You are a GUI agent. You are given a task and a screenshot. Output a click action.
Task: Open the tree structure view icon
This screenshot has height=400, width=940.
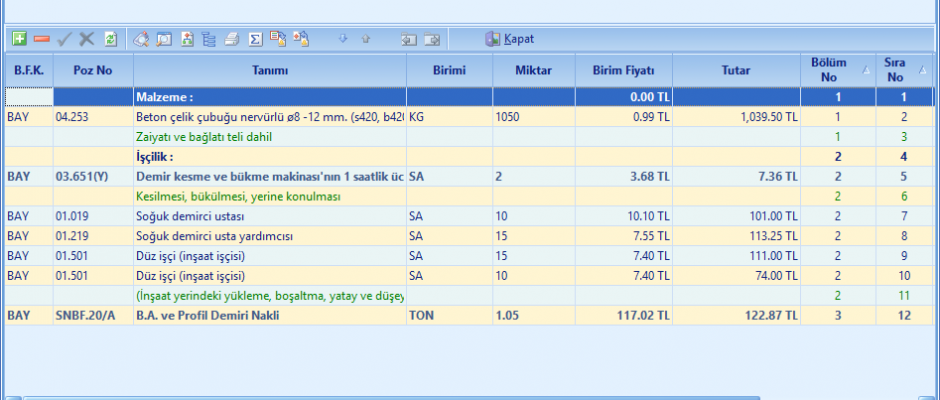pos(208,39)
